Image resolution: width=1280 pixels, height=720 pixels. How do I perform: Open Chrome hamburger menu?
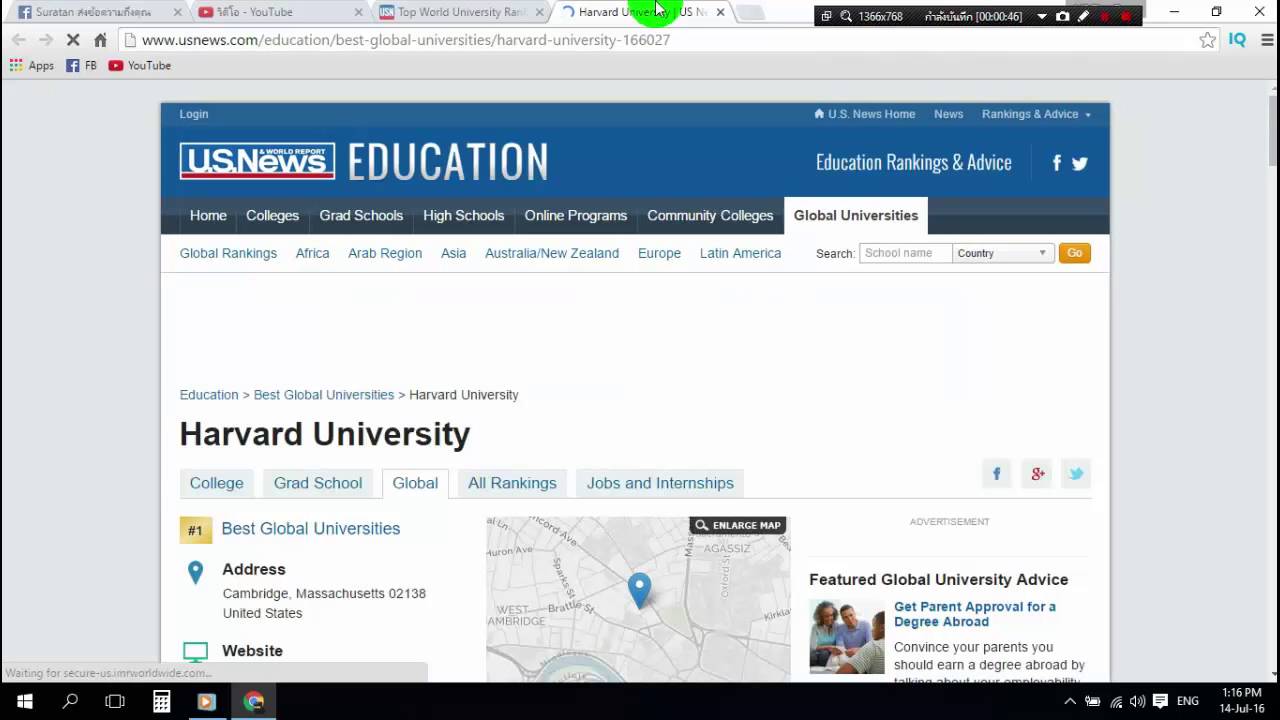coord(1267,40)
